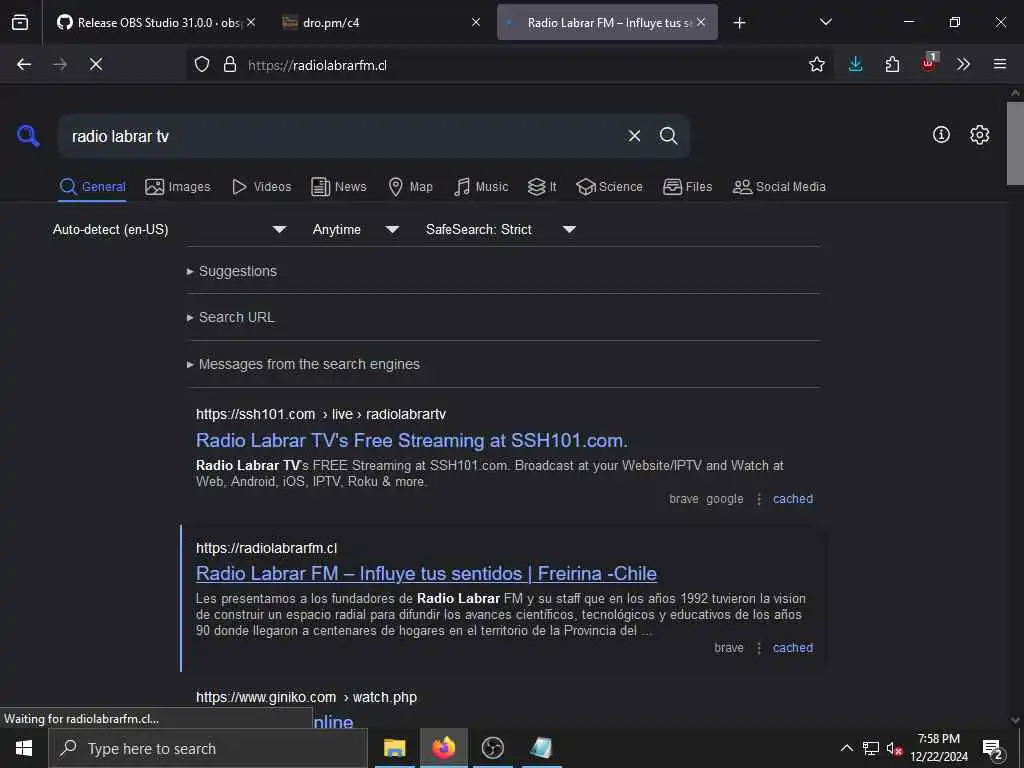Open the Anytime time range dropdown
The height and width of the screenshot is (768, 1024).
356,229
